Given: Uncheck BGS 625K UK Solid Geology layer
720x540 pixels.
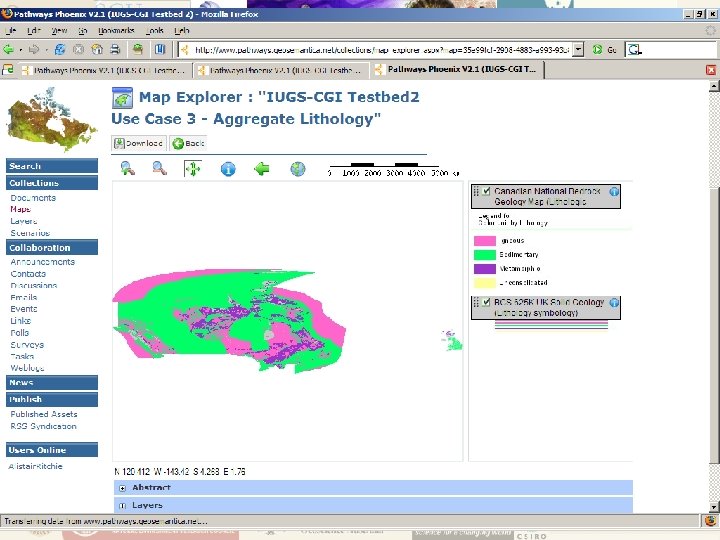Looking at the screenshot, I should pos(486,302).
